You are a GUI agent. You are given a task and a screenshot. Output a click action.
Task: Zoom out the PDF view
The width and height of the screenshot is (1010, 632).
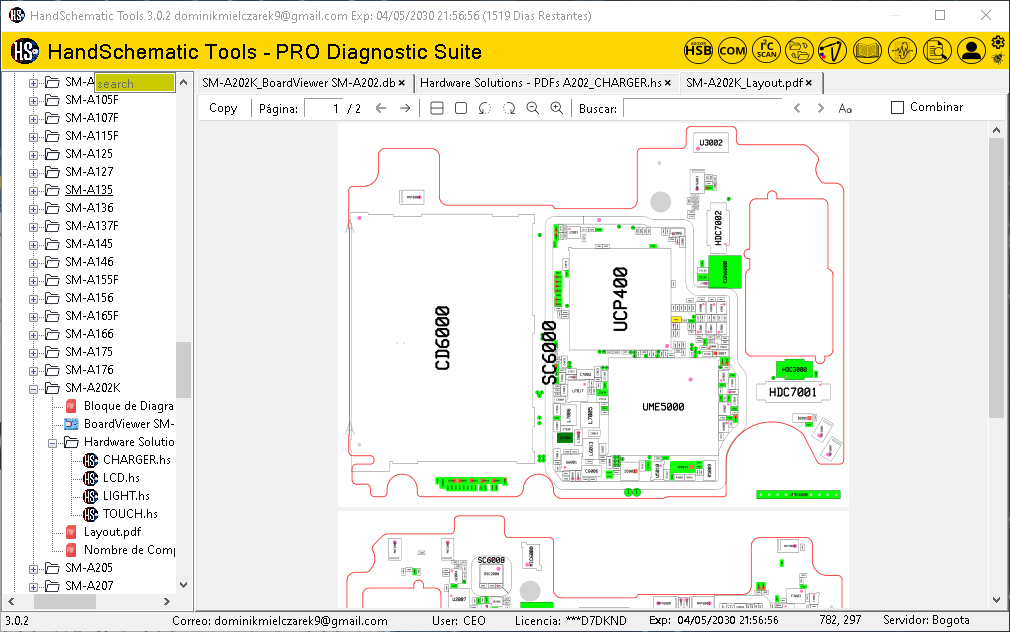coord(533,108)
